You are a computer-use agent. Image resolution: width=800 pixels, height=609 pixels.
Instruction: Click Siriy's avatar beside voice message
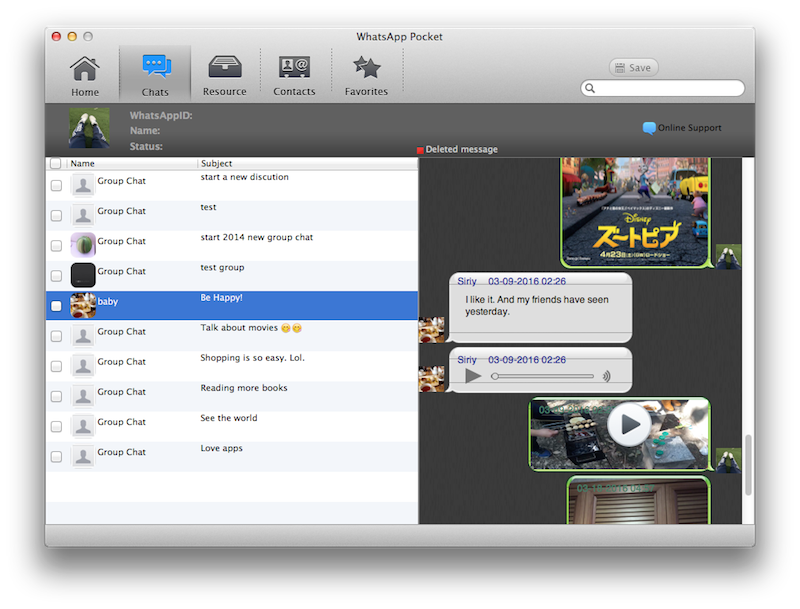click(x=432, y=379)
